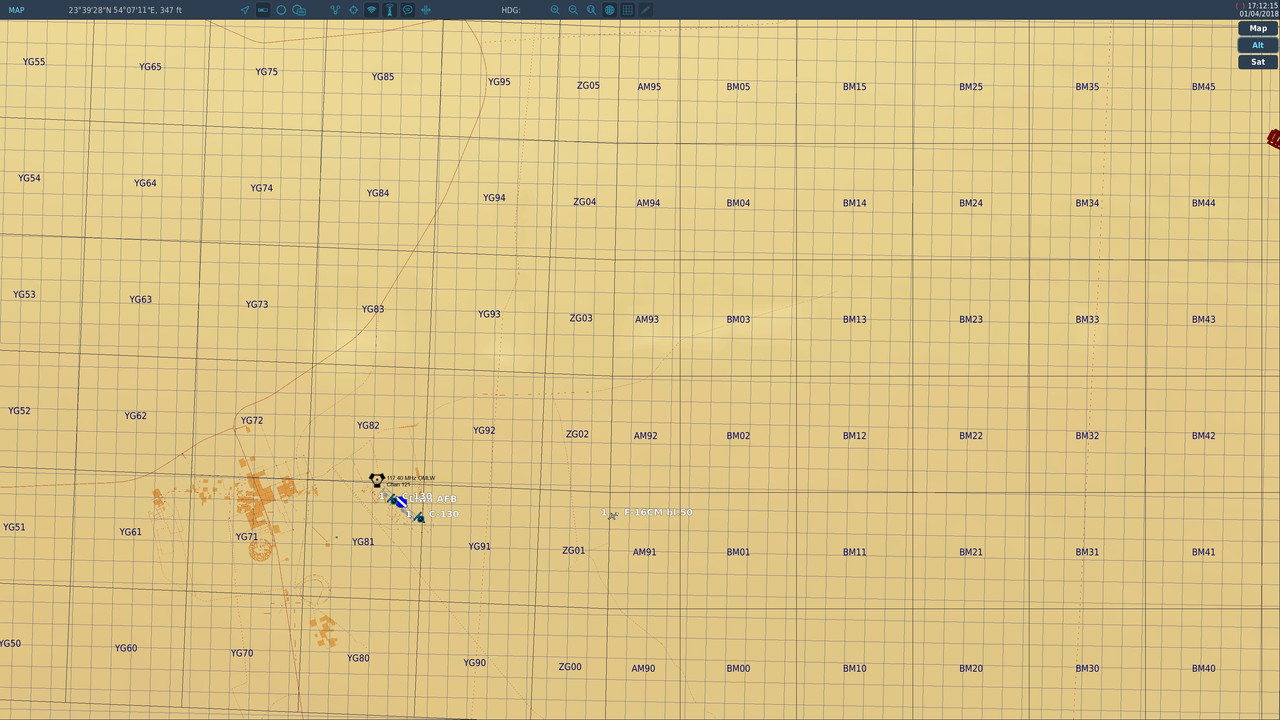Click the 17:12:15 clock display

pyautogui.click(x=1263, y=6)
